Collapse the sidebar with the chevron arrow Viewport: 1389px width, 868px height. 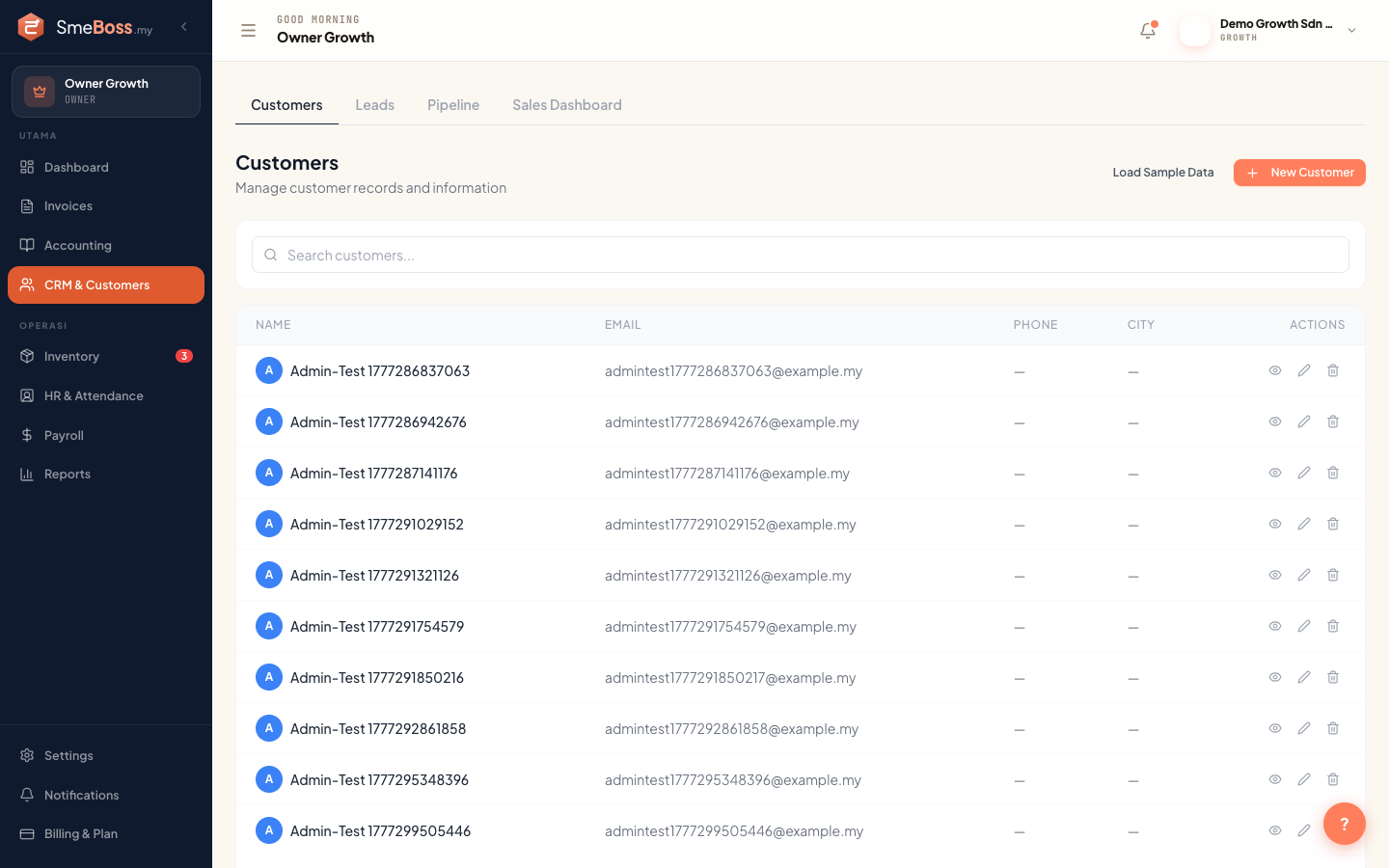point(184,27)
